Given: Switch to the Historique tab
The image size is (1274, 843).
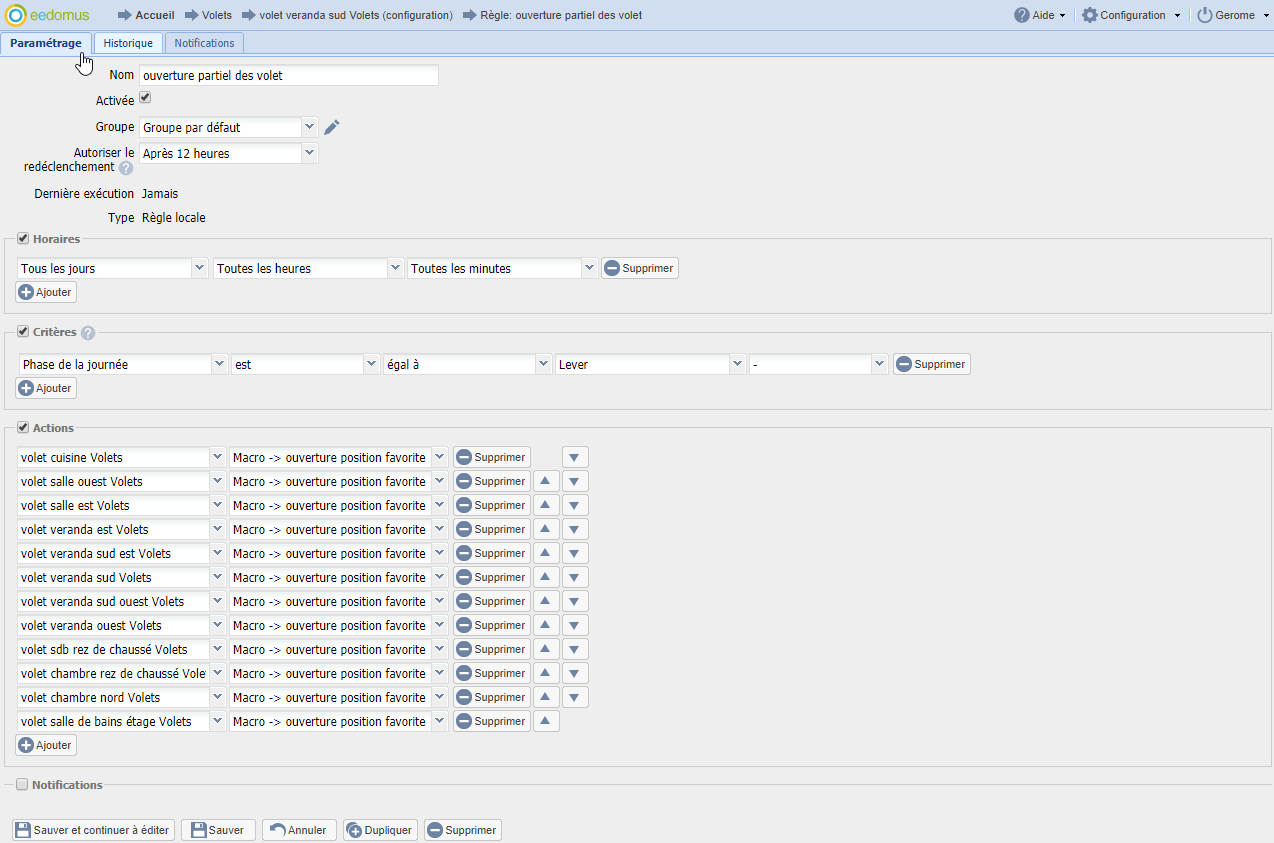Looking at the screenshot, I should pyautogui.click(x=128, y=43).
